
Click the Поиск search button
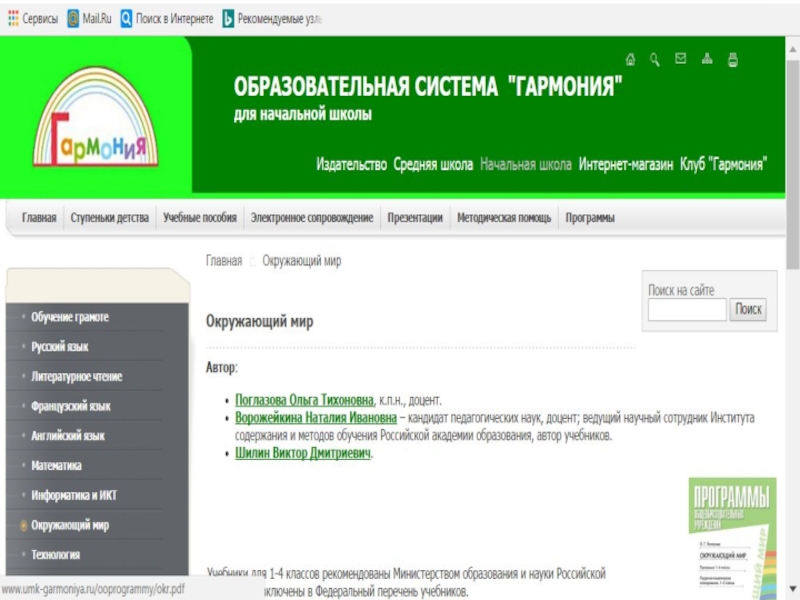point(748,310)
